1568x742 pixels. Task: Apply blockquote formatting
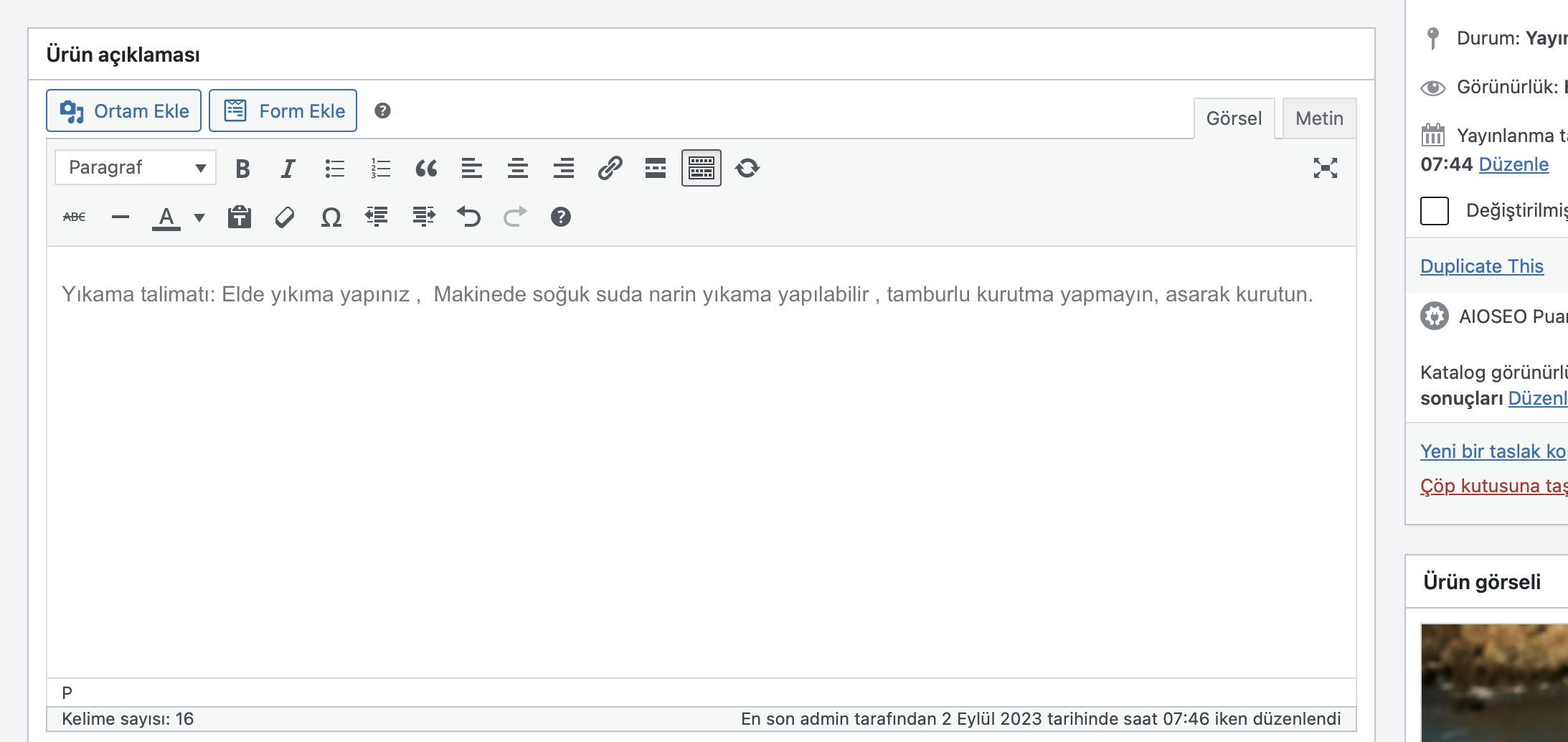tap(426, 168)
